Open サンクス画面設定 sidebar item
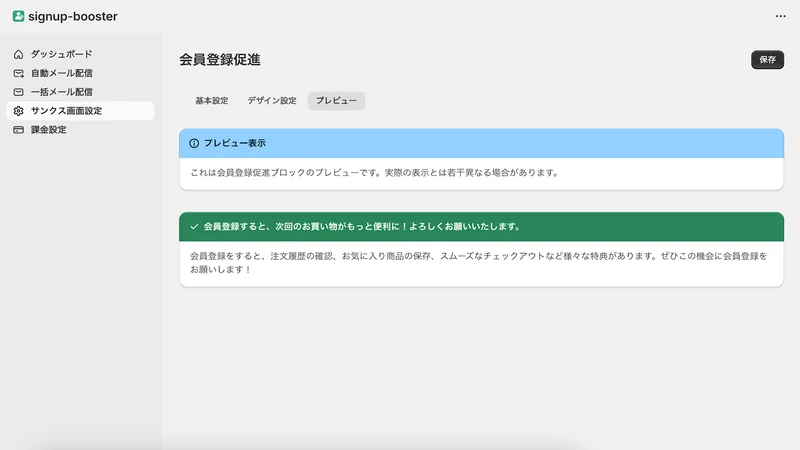The image size is (800, 450). click(80, 111)
